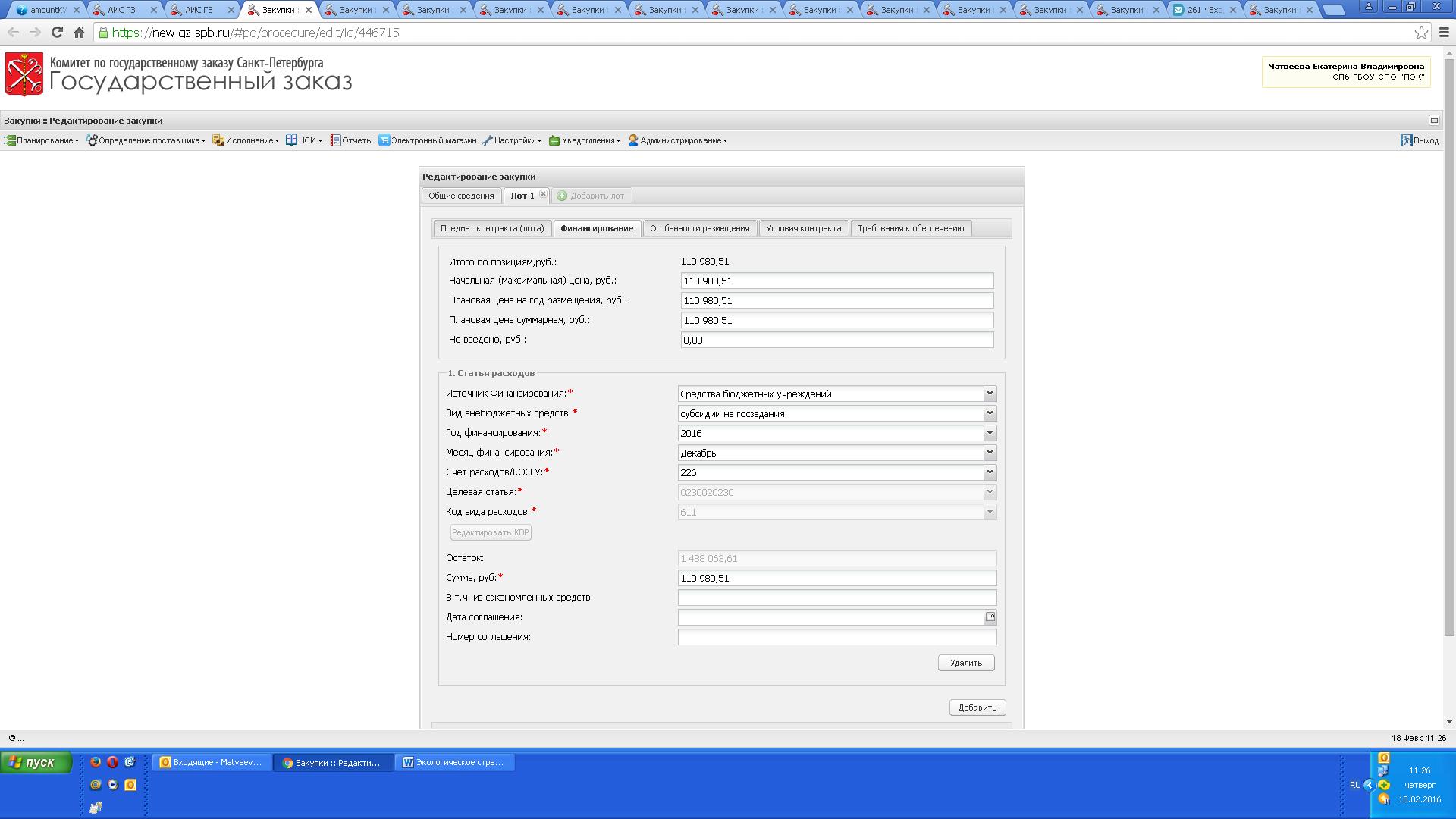Click the Удалить button

coord(965,663)
